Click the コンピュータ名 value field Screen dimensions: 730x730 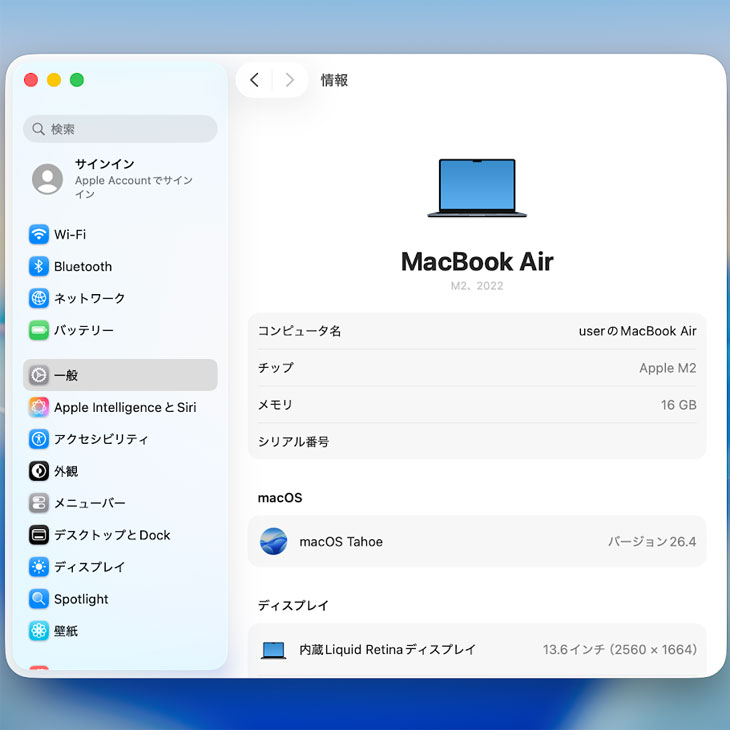click(x=637, y=331)
